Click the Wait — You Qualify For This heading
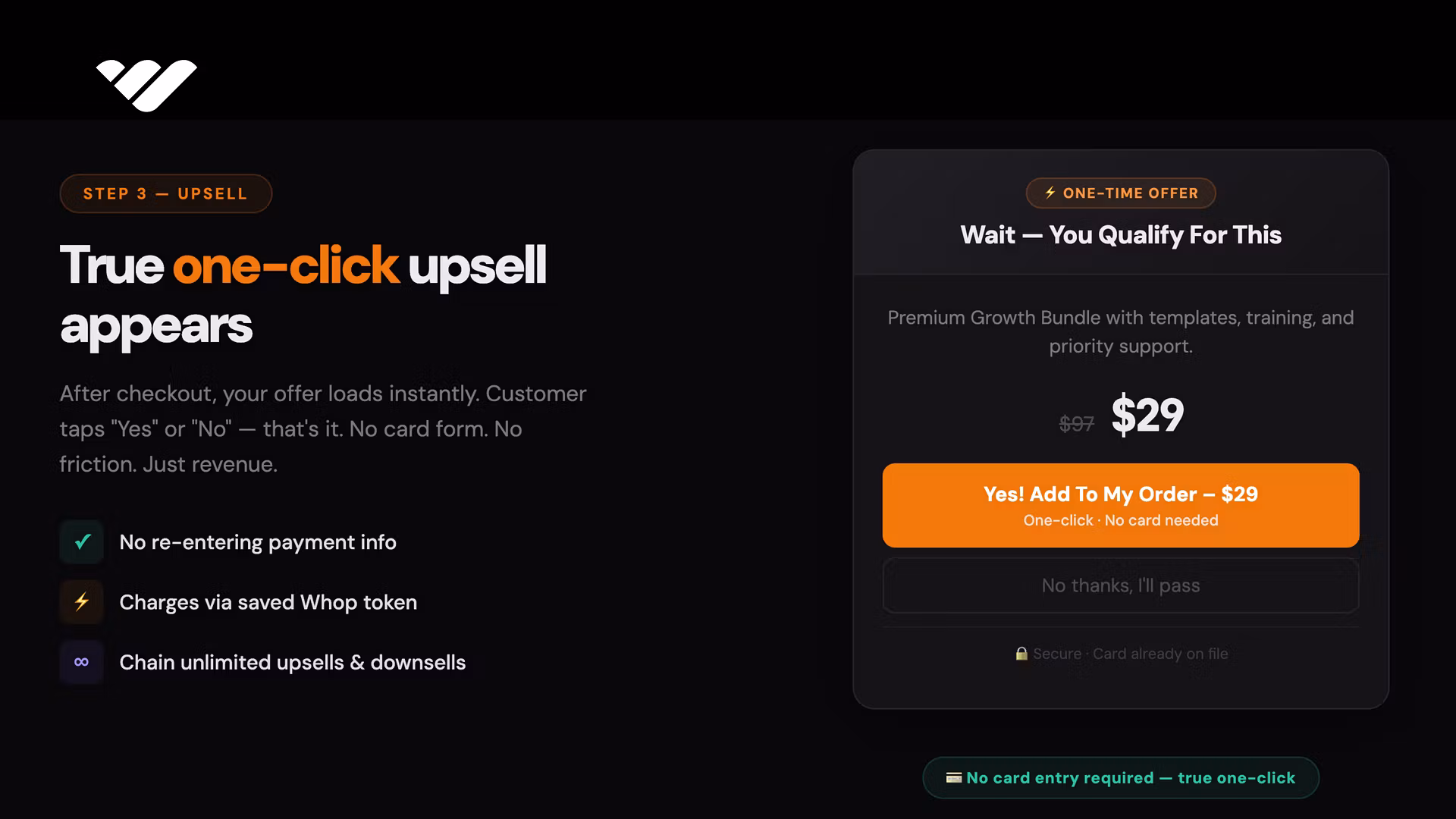This screenshot has width=1456, height=819. [1121, 235]
